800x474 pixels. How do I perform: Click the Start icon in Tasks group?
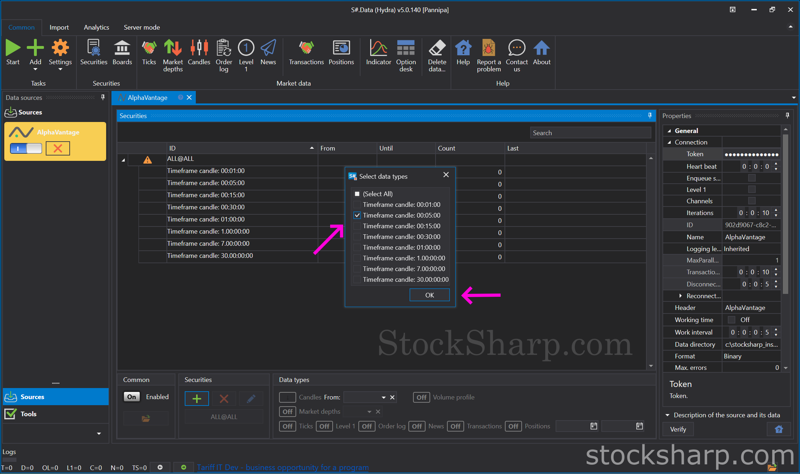[12, 49]
